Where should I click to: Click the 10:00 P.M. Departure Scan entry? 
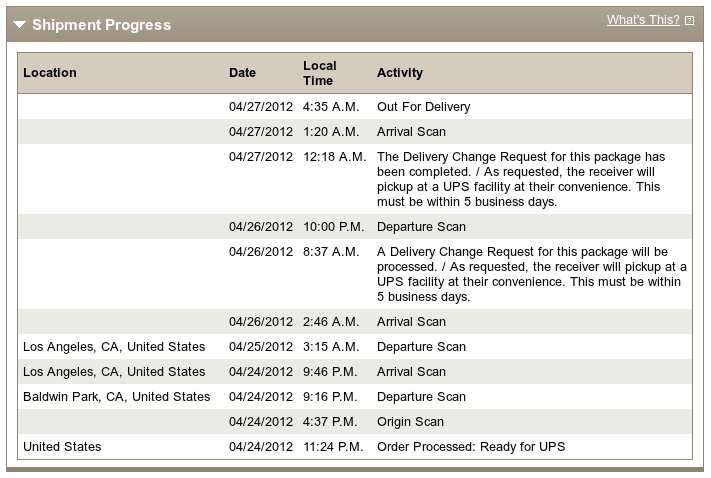click(x=355, y=227)
